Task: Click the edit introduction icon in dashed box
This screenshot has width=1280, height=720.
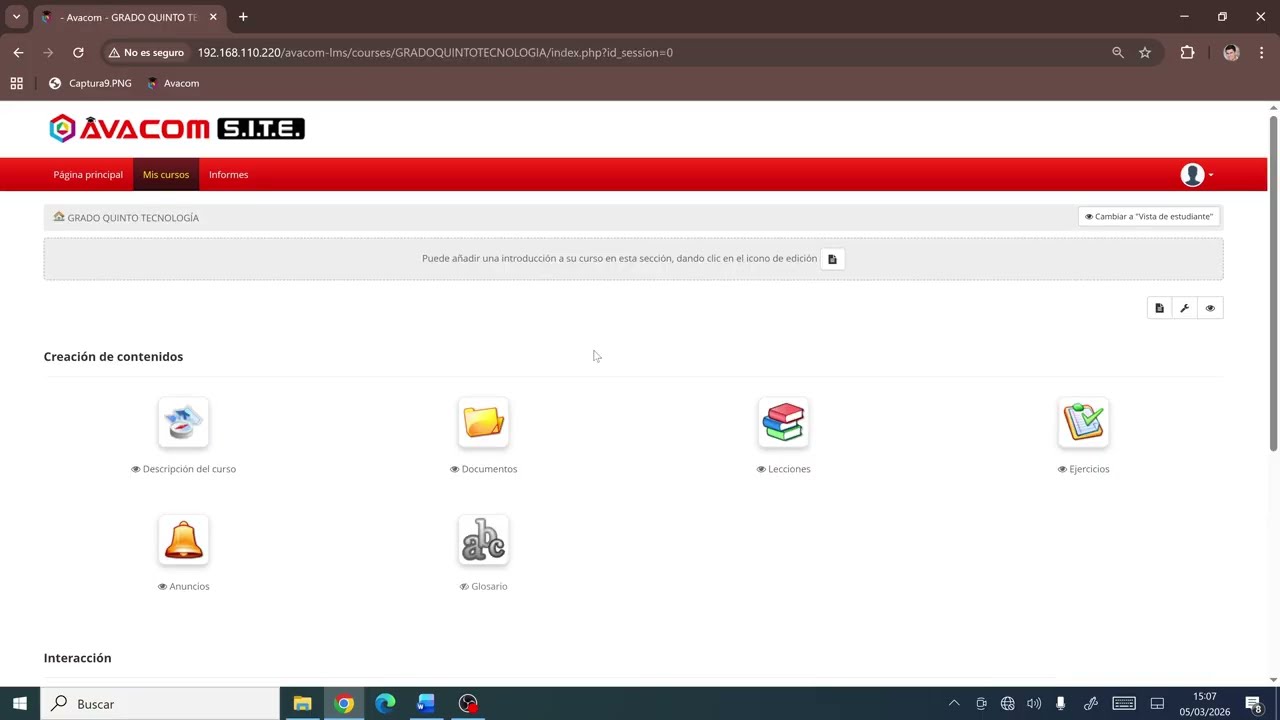Action: click(832, 259)
